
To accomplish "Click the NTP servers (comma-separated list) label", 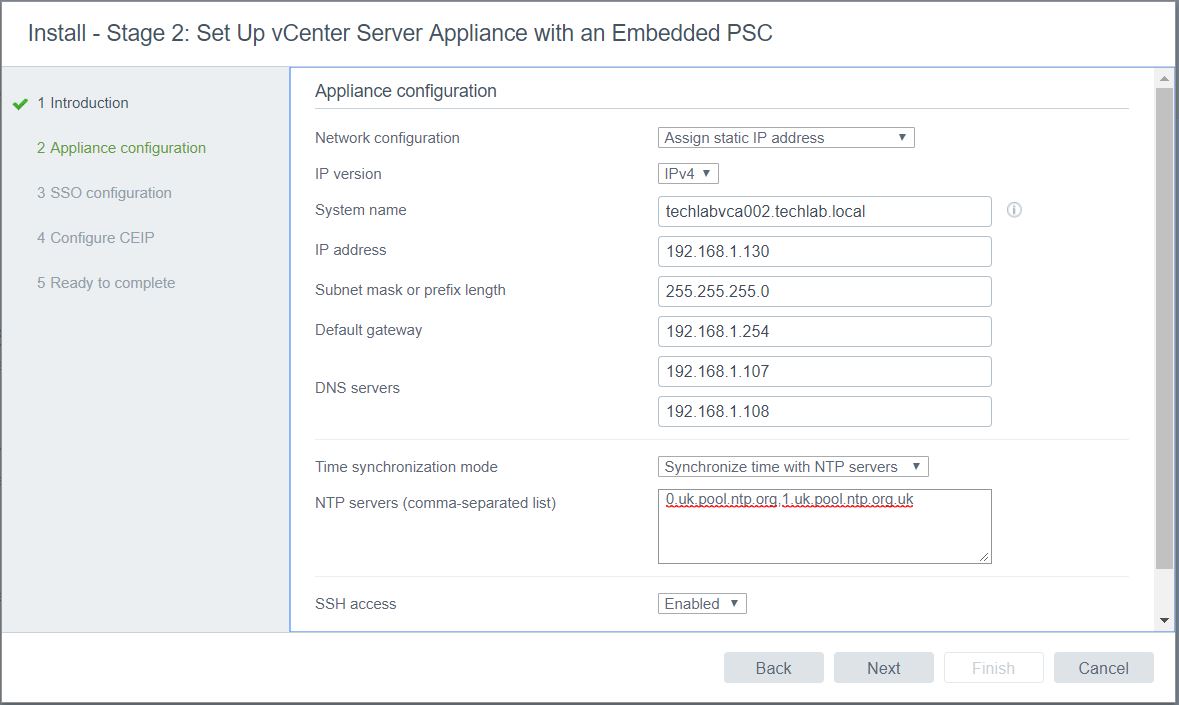I will click(435, 503).
